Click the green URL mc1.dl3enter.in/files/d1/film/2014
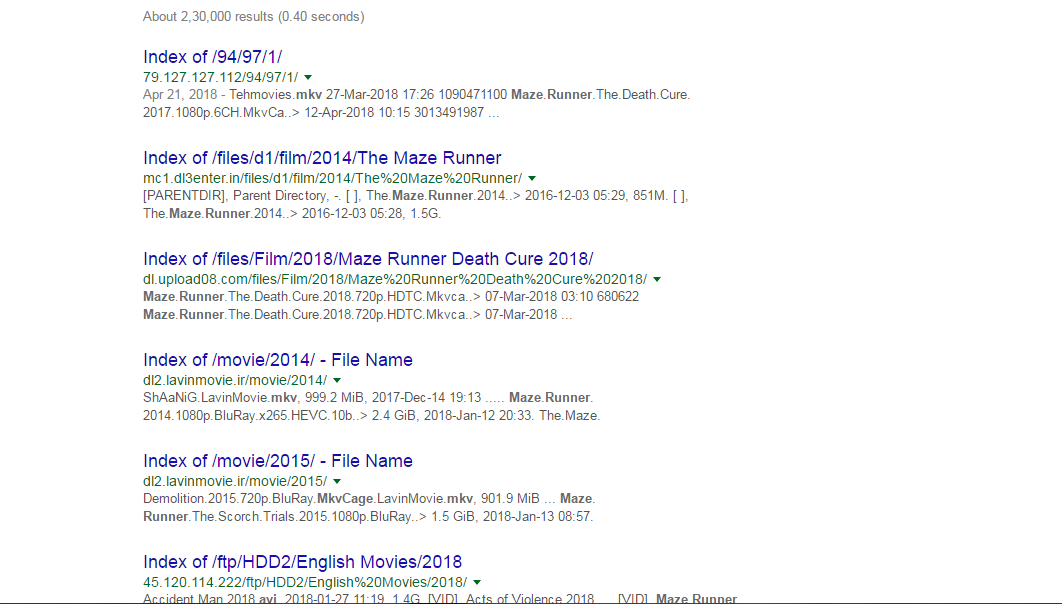 click(333, 178)
